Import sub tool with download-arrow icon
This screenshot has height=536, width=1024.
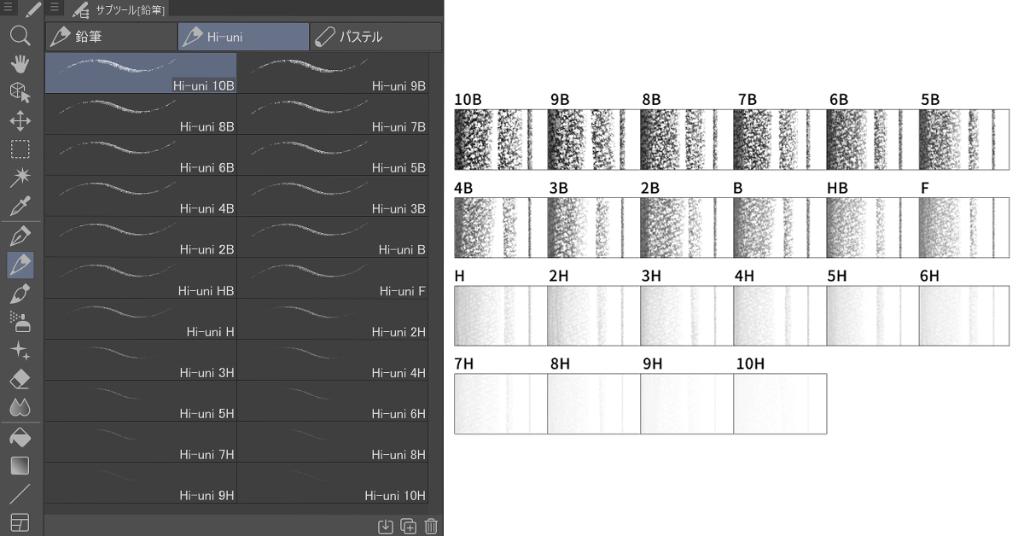click(x=385, y=526)
